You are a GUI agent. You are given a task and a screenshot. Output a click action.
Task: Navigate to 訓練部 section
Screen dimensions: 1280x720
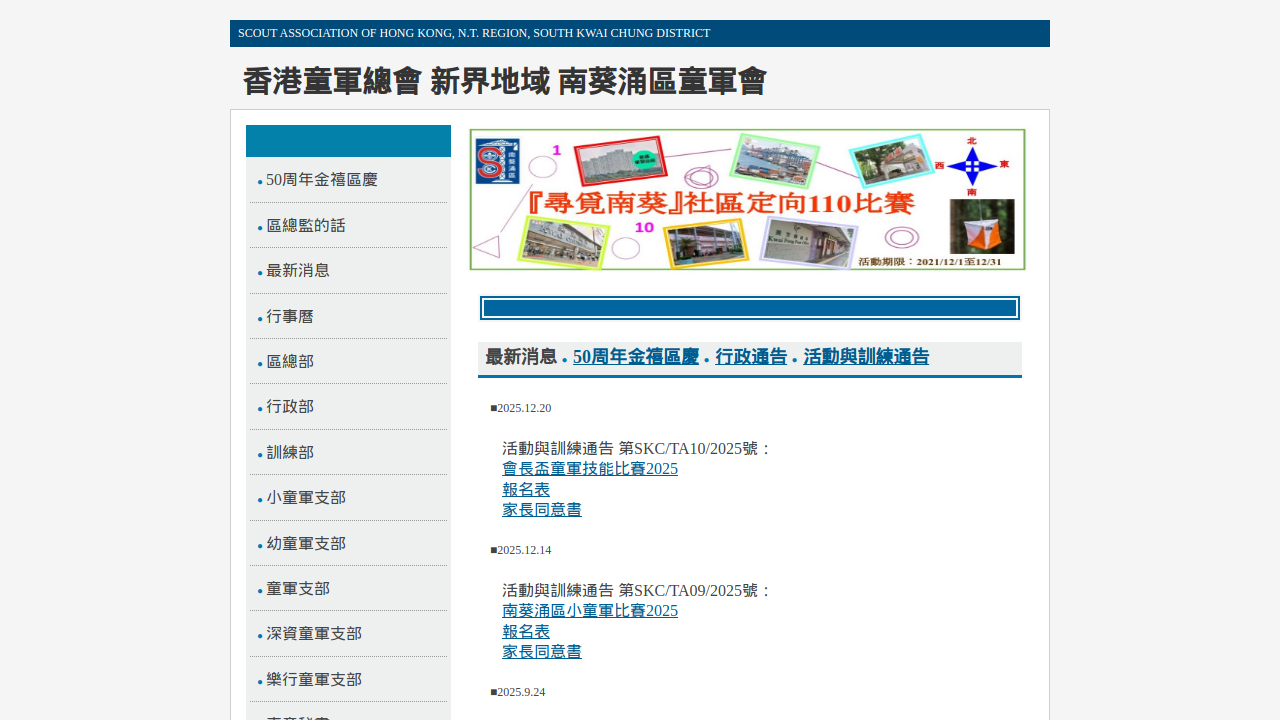(289, 453)
